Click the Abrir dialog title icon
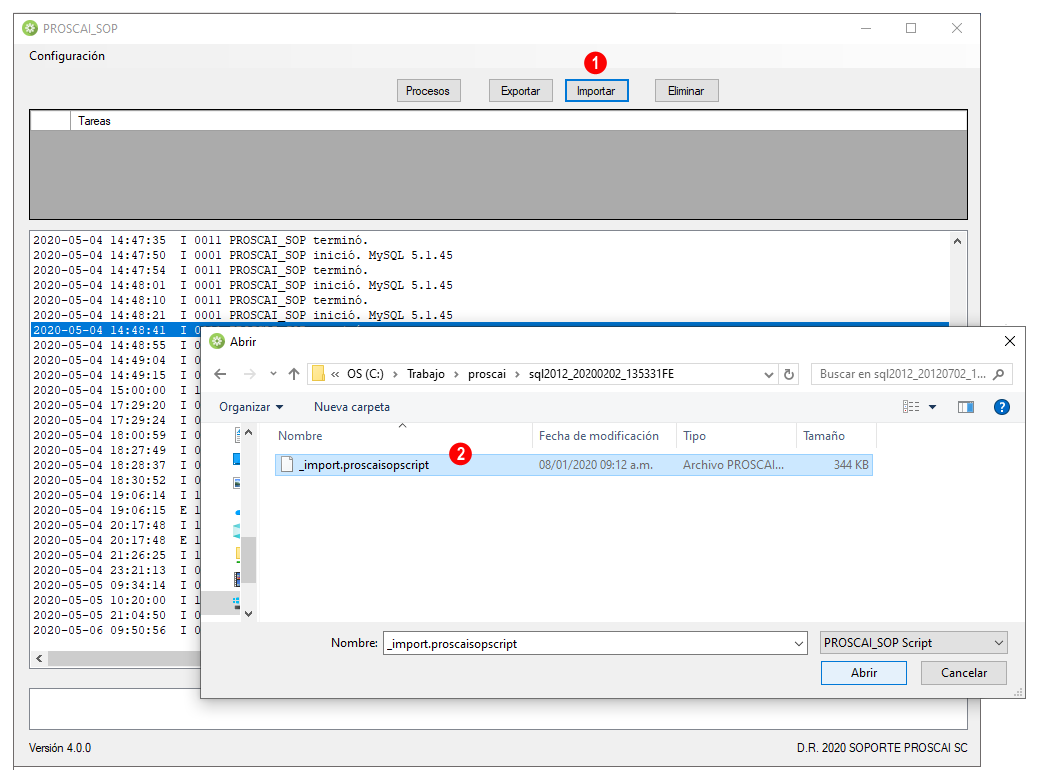The image size is (1038, 782). point(217,342)
